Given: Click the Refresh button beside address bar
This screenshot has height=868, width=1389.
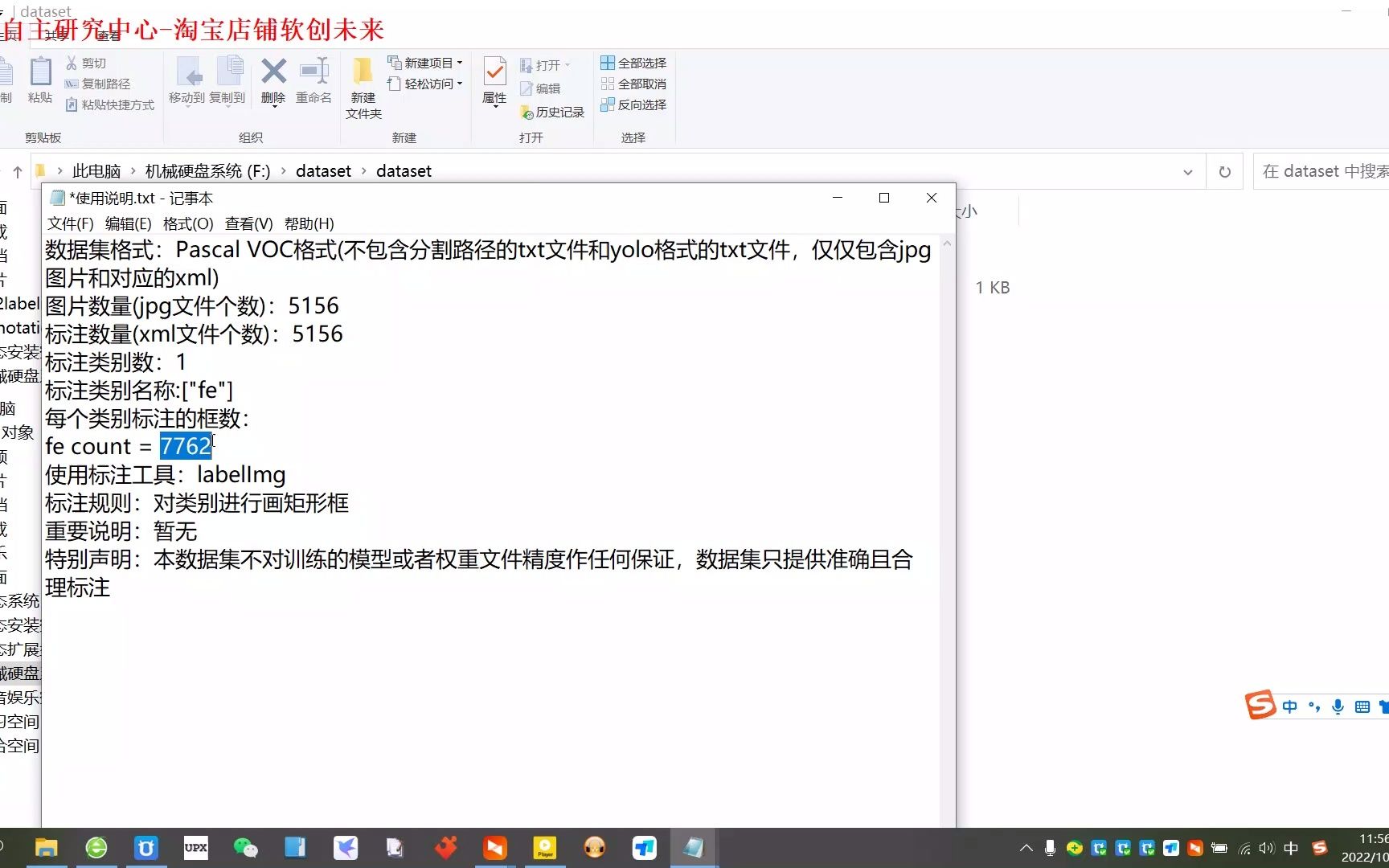Looking at the screenshot, I should [x=1224, y=172].
